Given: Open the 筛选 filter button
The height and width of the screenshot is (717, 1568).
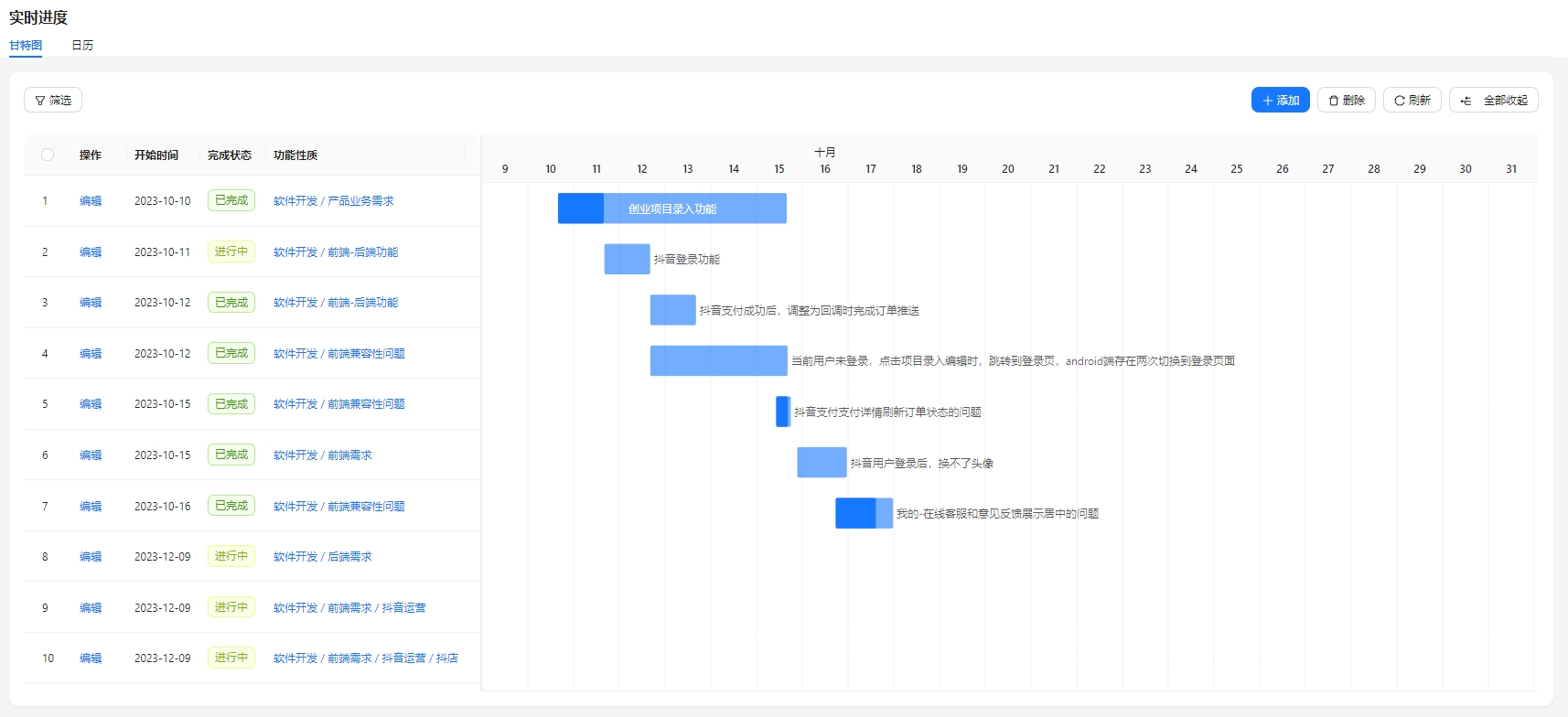Looking at the screenshot, I should (x=53, y=100).
